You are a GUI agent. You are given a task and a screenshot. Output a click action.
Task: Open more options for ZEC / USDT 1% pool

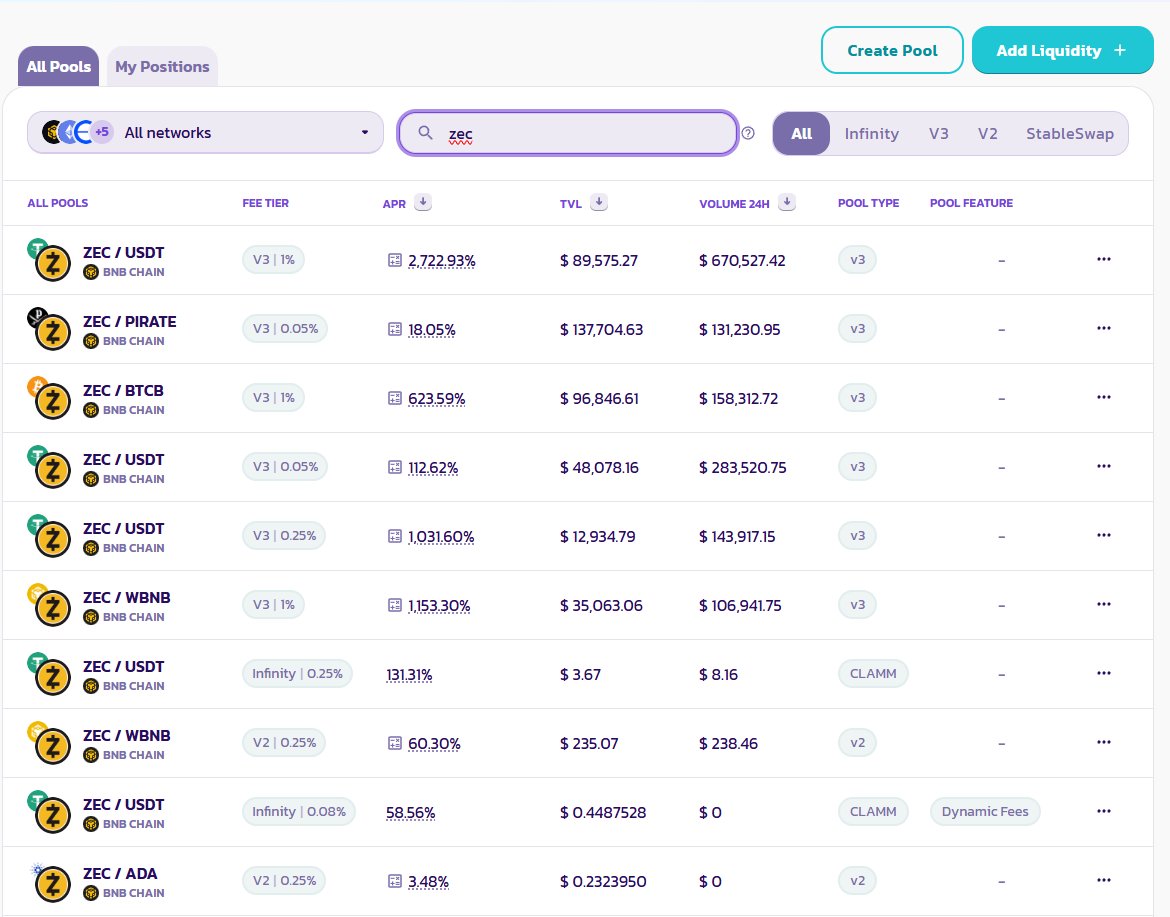click(1104, 259)
